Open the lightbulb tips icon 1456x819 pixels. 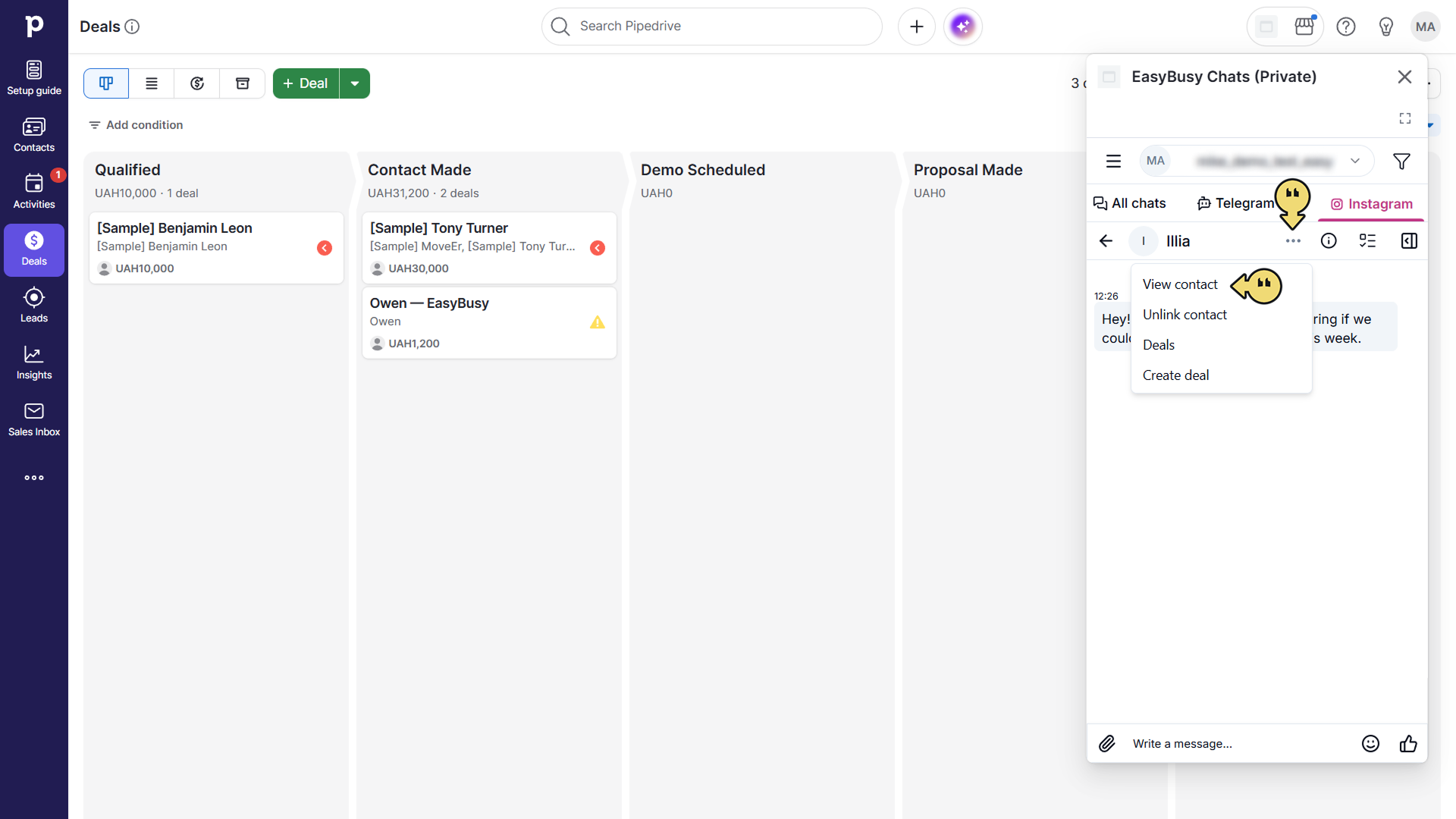tap(1386, 27)
